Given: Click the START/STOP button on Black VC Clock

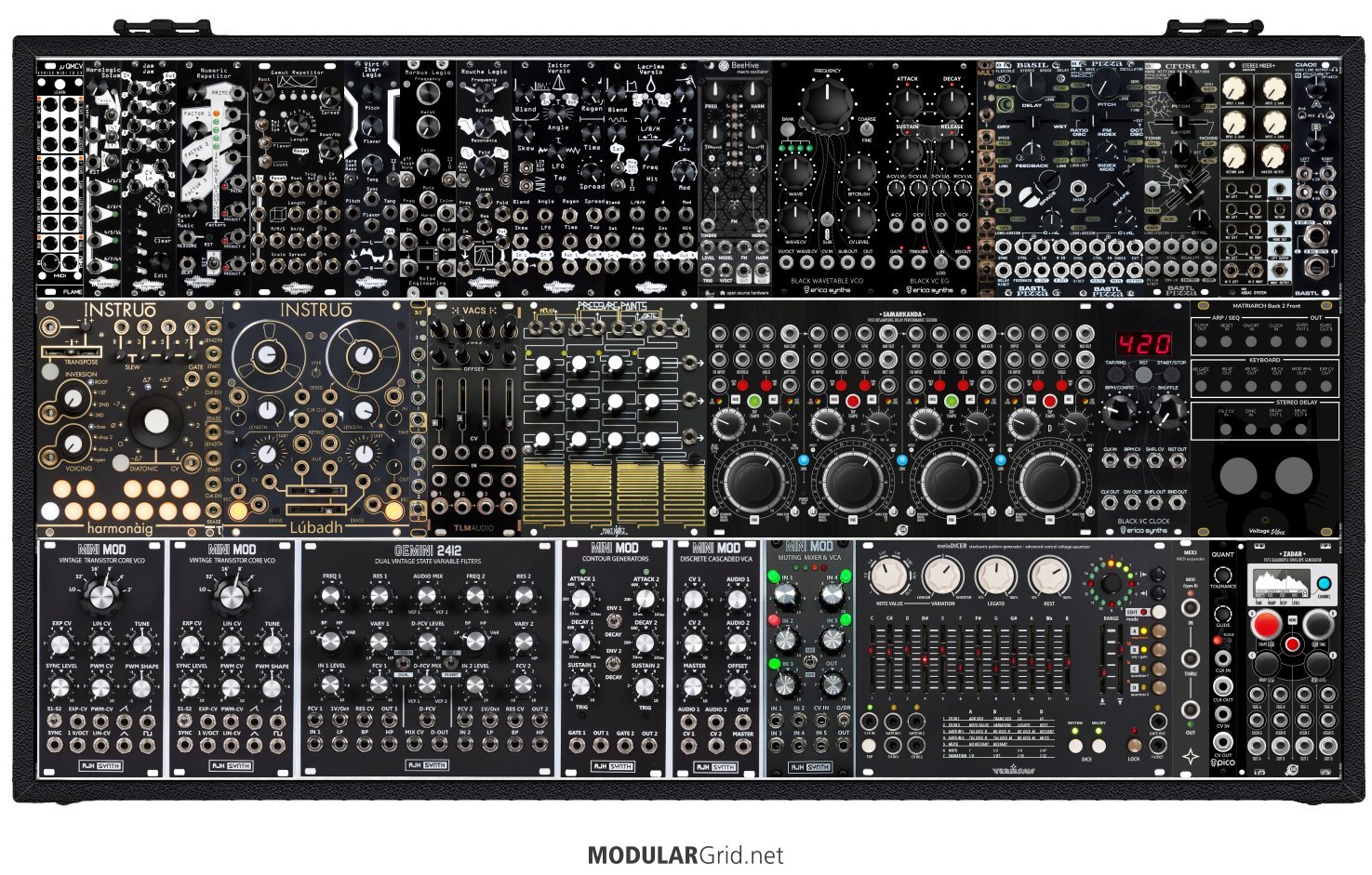Looking at the screenshot, I should pos(1172,375).
